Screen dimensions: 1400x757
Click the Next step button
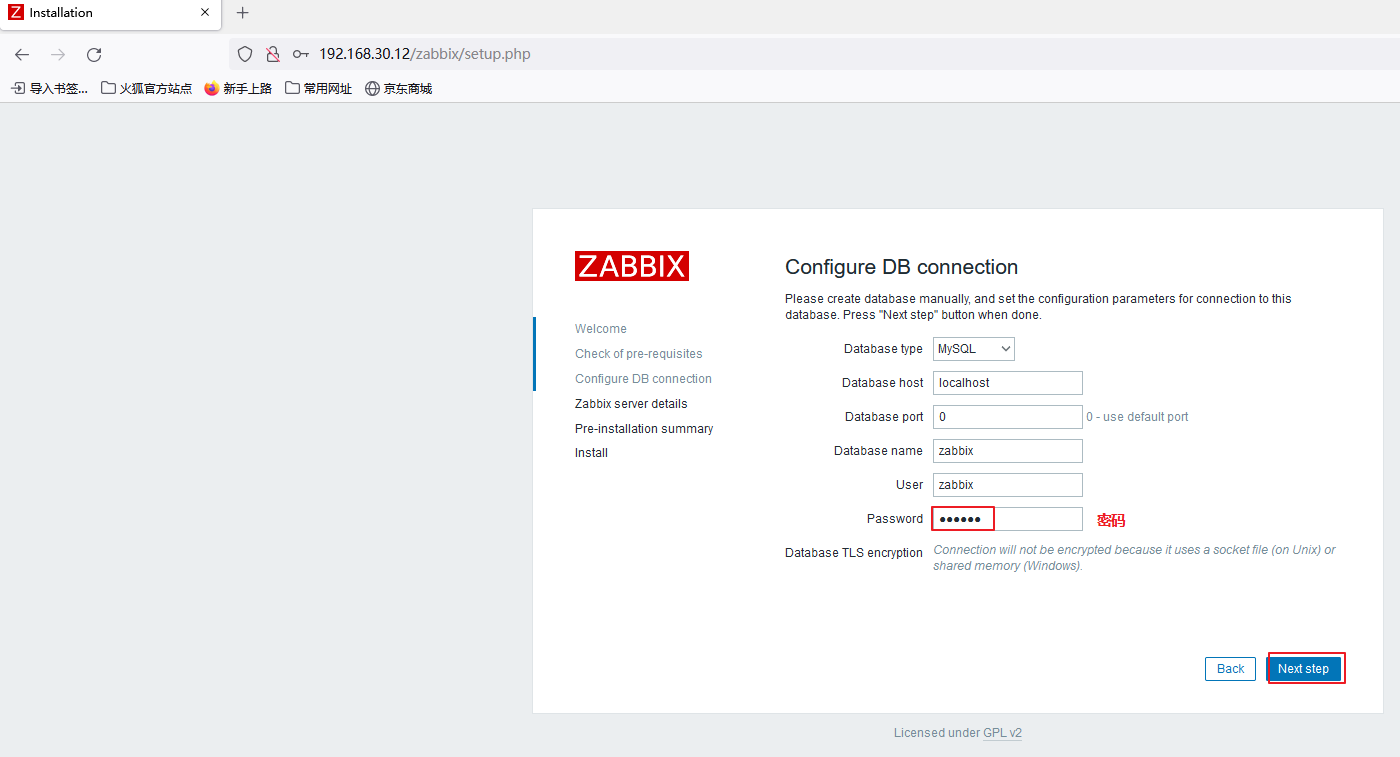click(1304, 669)
